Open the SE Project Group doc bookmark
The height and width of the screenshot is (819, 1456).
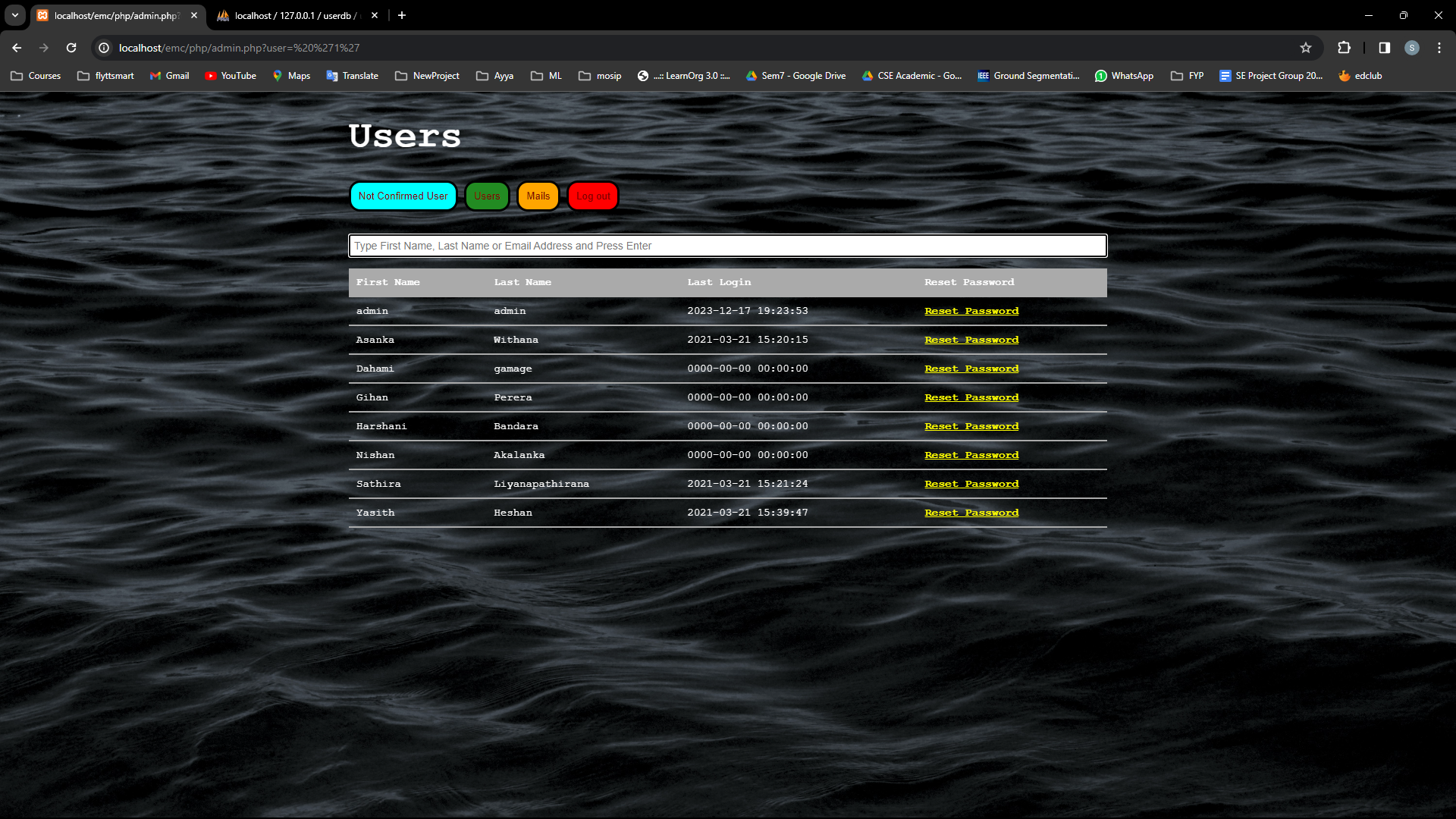point(1271,76)
